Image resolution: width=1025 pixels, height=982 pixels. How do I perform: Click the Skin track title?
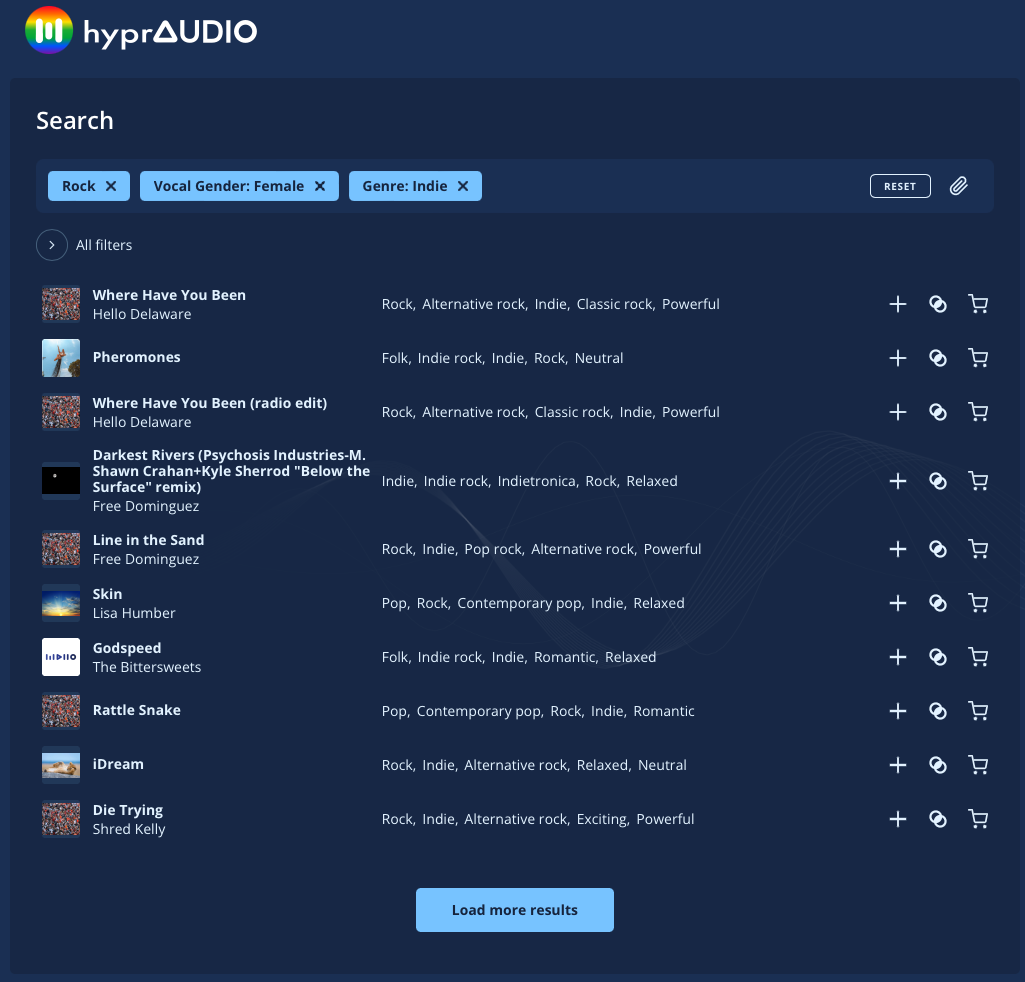(107, 594)
